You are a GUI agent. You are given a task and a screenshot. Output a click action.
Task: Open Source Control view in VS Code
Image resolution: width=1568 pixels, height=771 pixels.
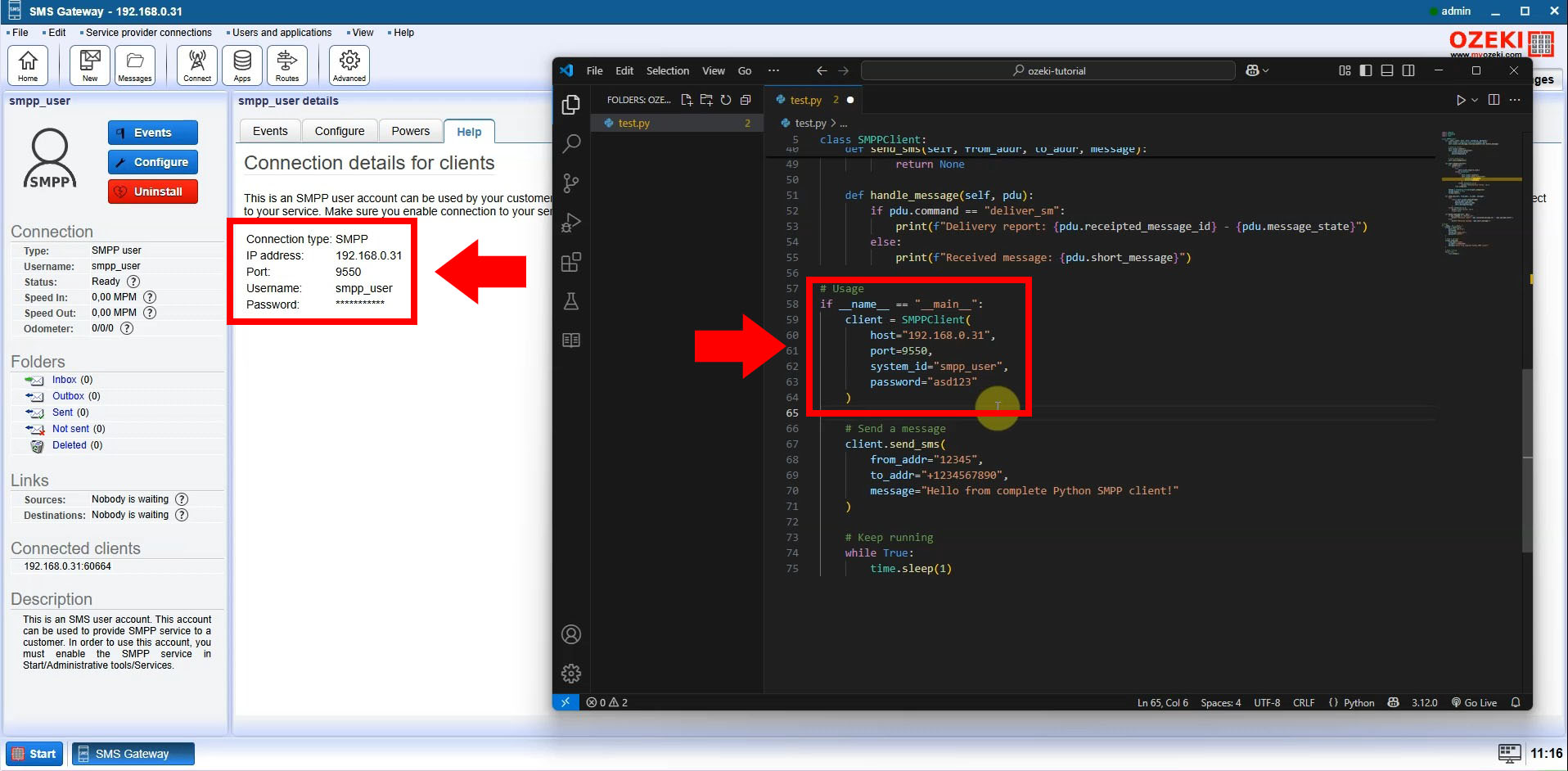tap(571, 183)
